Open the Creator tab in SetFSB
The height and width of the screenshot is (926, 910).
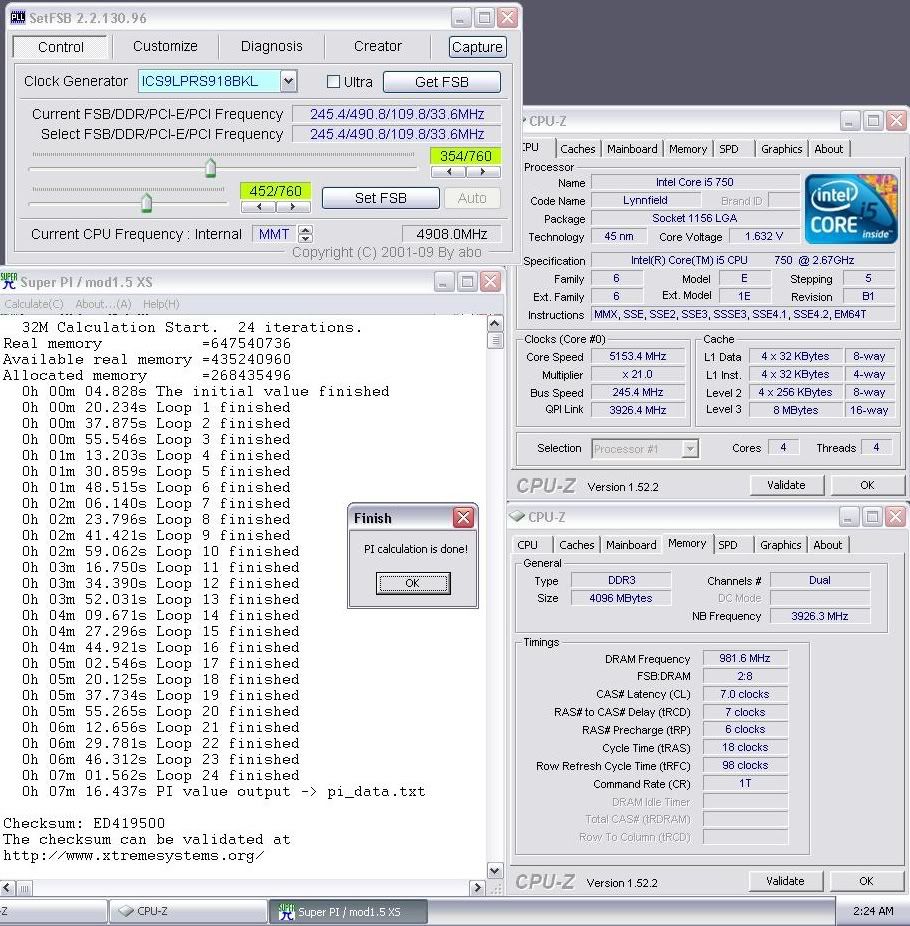(x=378, y=46)
